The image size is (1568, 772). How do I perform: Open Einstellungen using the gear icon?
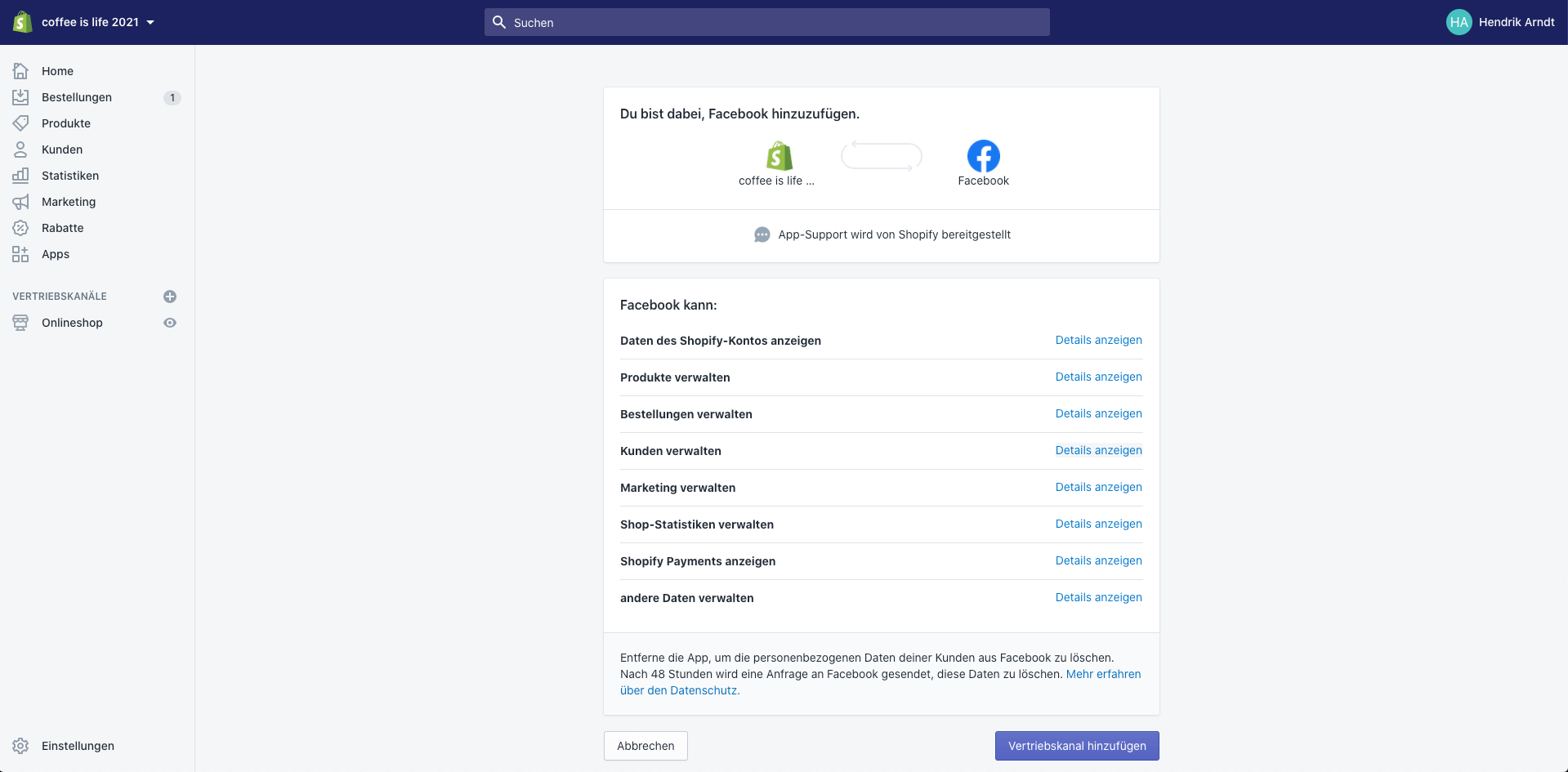coord(20,745)
